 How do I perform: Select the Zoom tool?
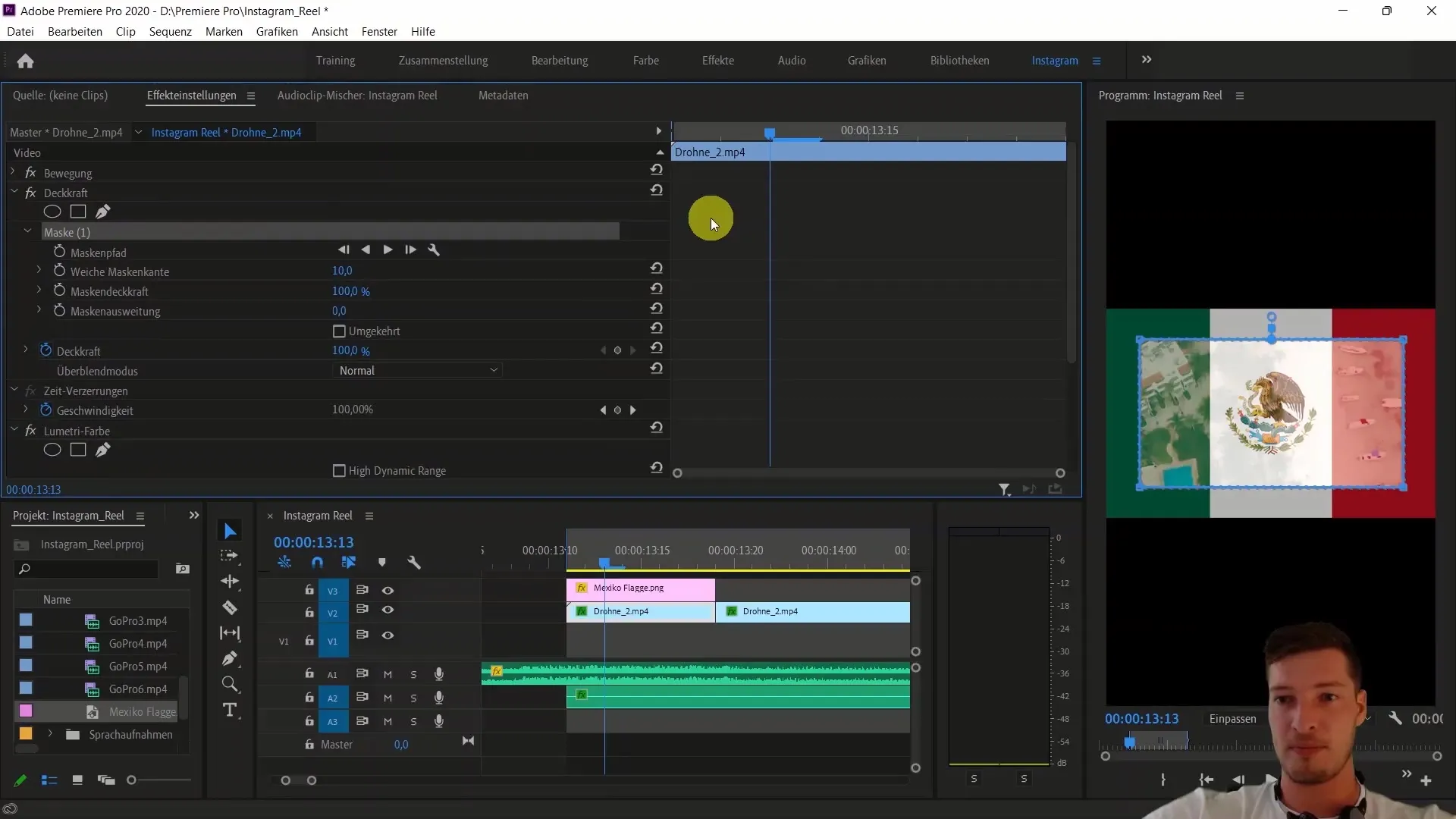tap(230, 685)
